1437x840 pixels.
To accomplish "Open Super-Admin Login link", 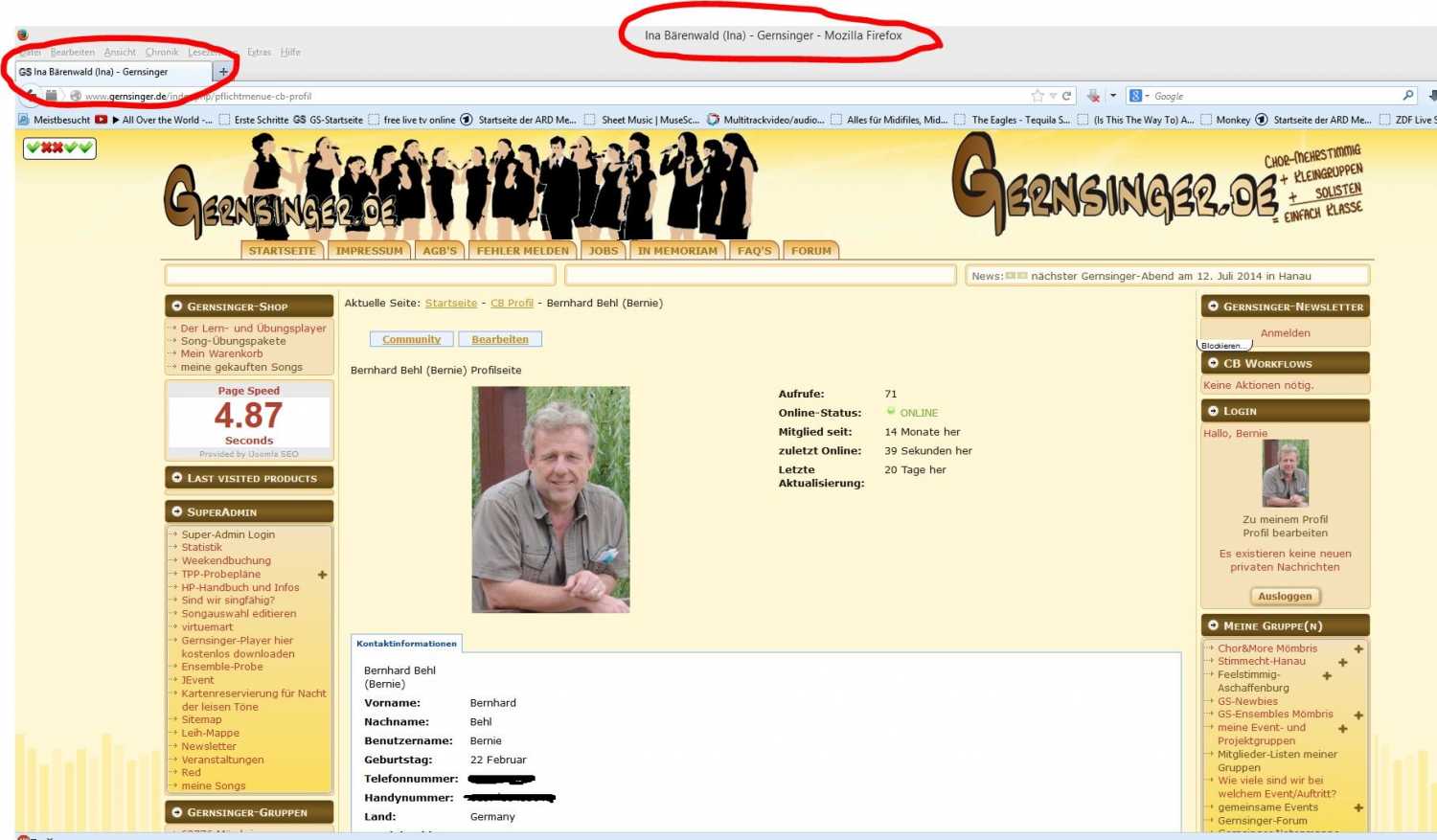I will (x=228, y=534).
